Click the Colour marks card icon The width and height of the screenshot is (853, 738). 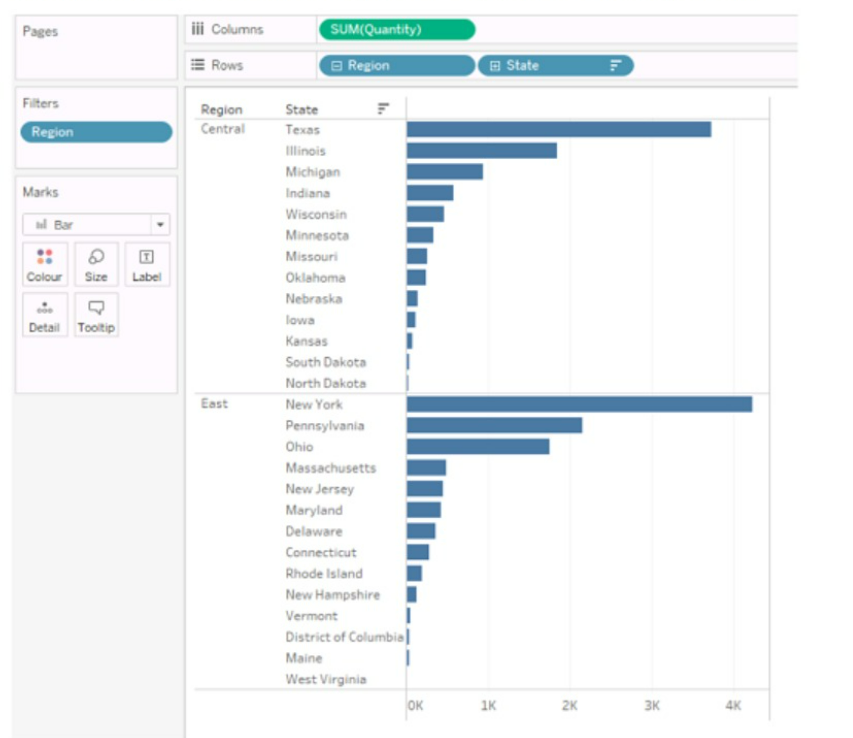(x=44, y=257)
